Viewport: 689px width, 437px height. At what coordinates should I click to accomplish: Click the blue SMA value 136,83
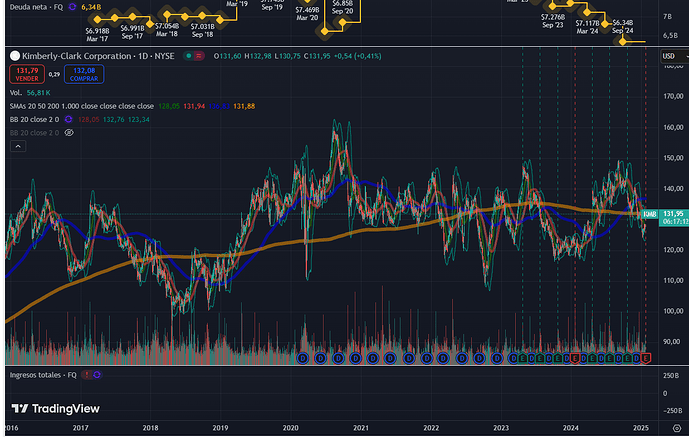click(x=219, y=106)
